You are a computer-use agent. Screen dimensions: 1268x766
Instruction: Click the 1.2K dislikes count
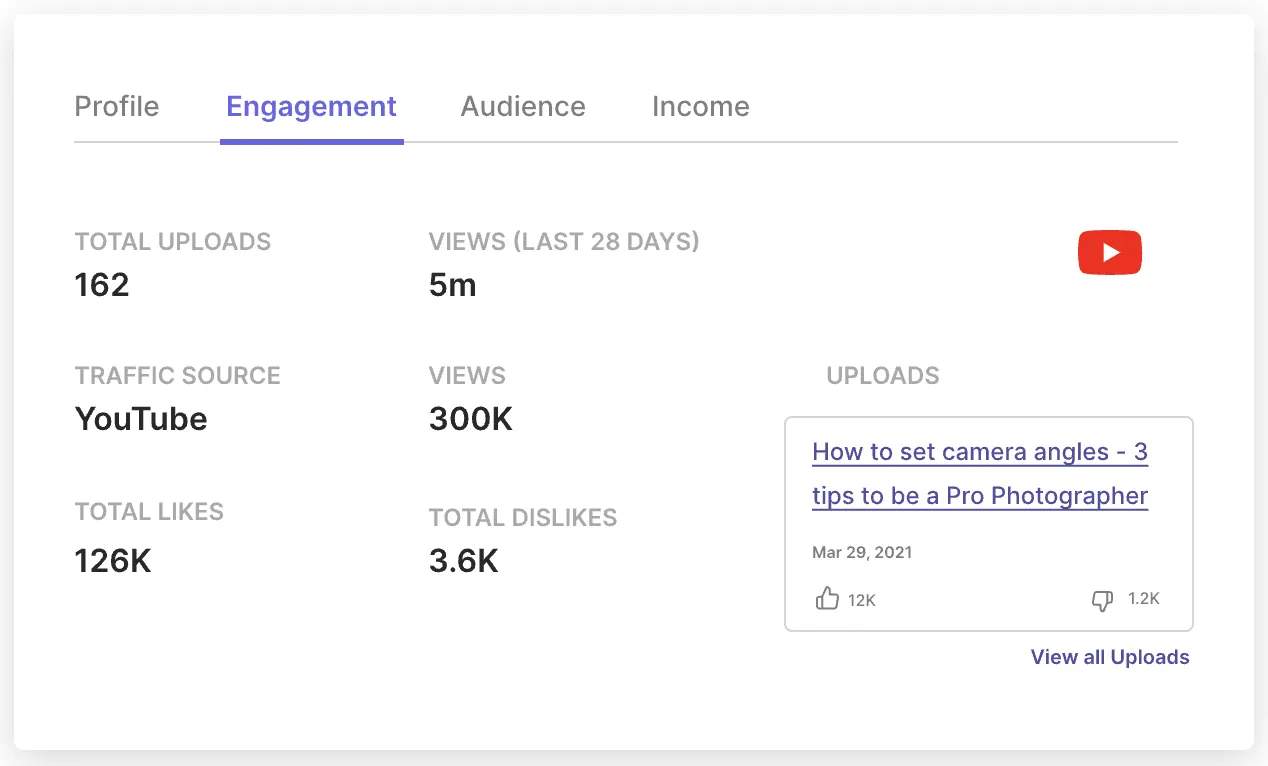1144,599
